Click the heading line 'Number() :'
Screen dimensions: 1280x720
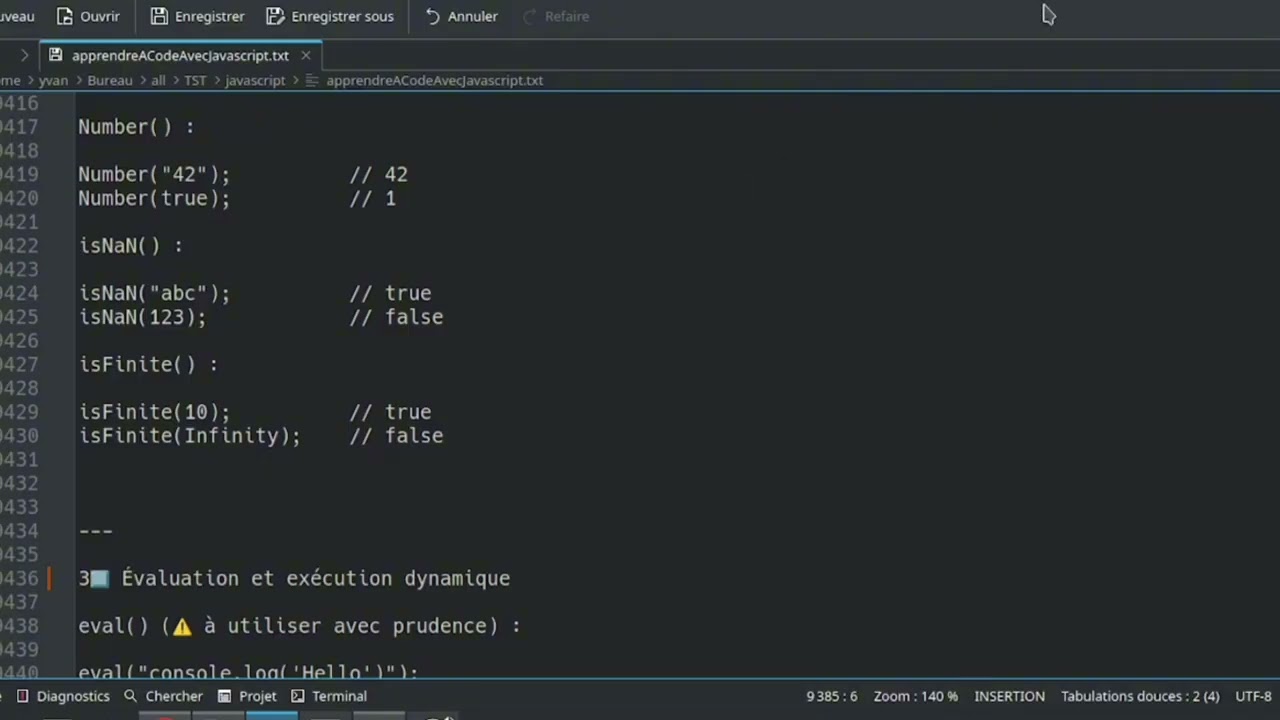click(x=136, y=127)
